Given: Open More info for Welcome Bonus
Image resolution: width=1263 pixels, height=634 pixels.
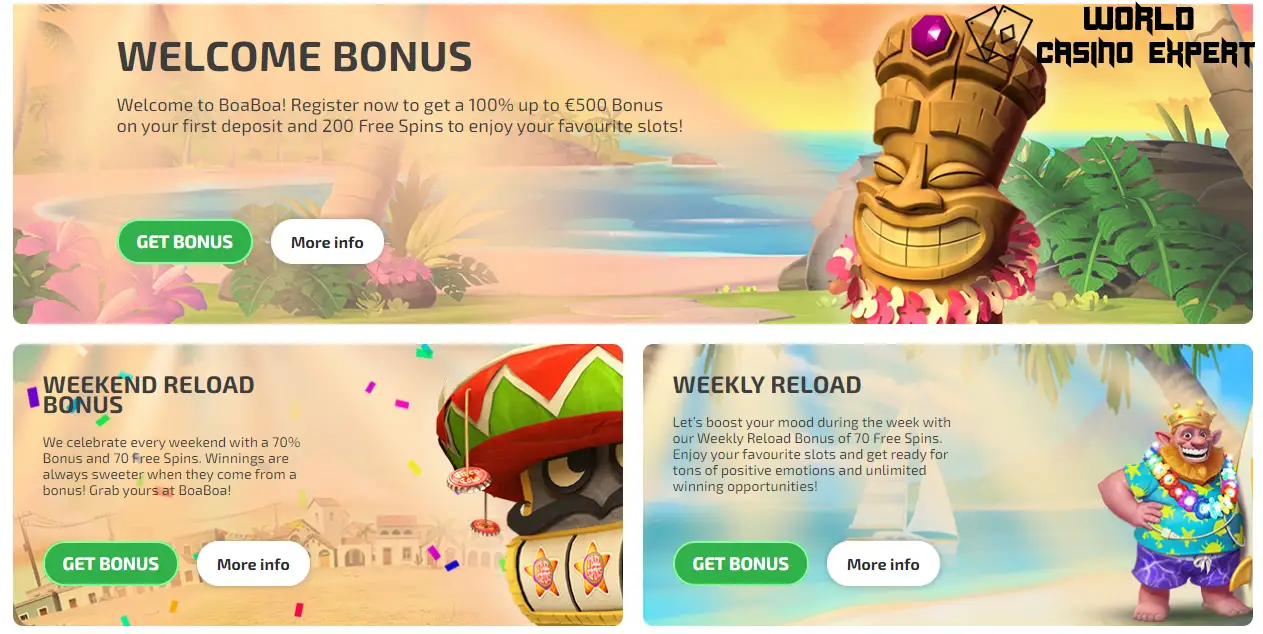Looking at the screenshot, I should coord(327,242).
